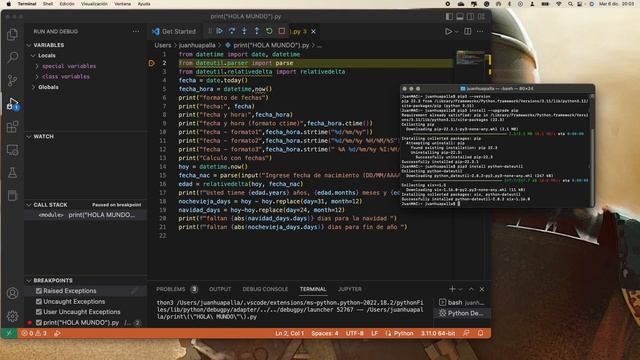This screenshot has width=640, height=360.
Task: Select the module call stack frame
Action: pos(86,215)
